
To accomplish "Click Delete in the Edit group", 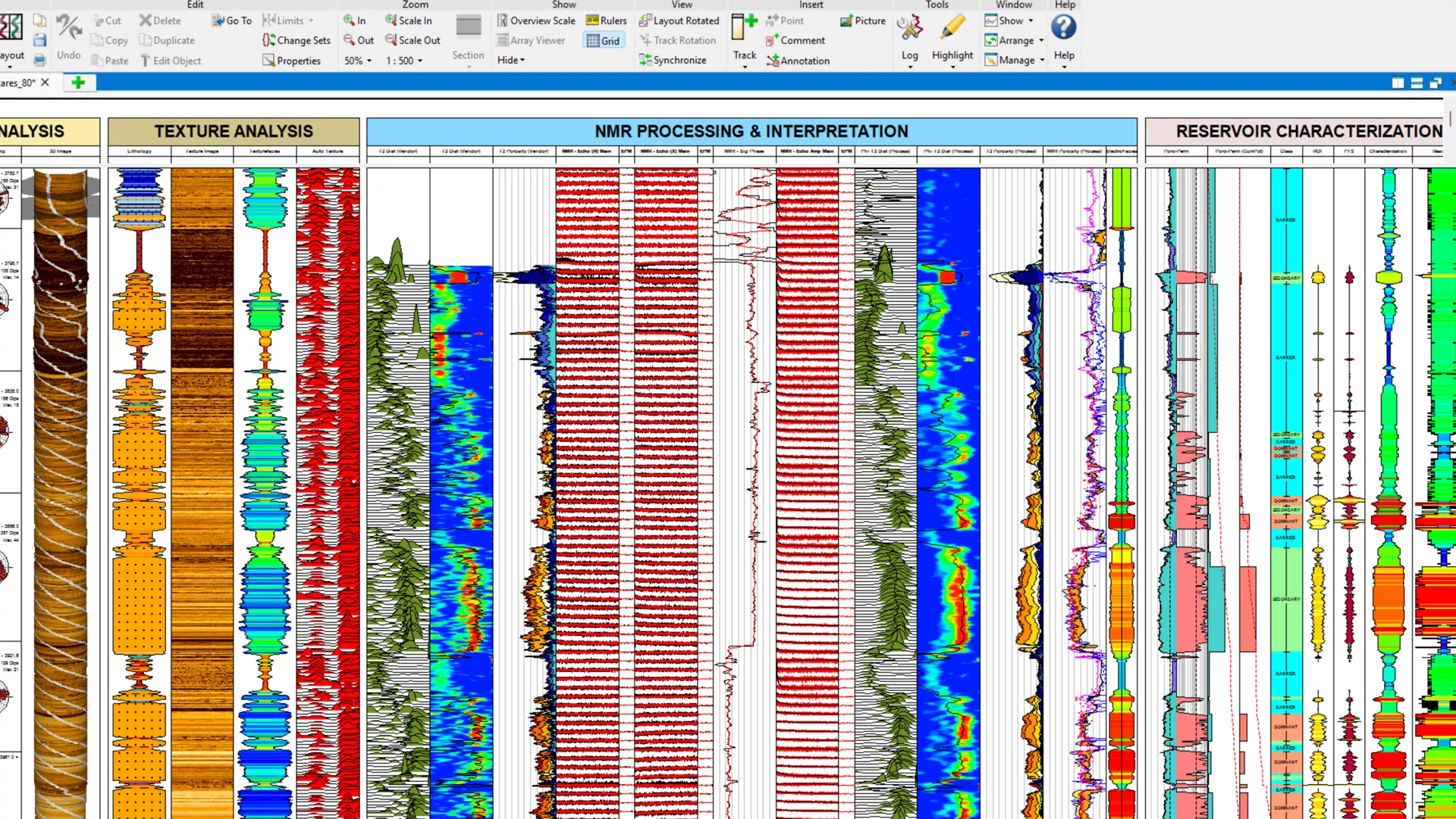I will point(160,20).
